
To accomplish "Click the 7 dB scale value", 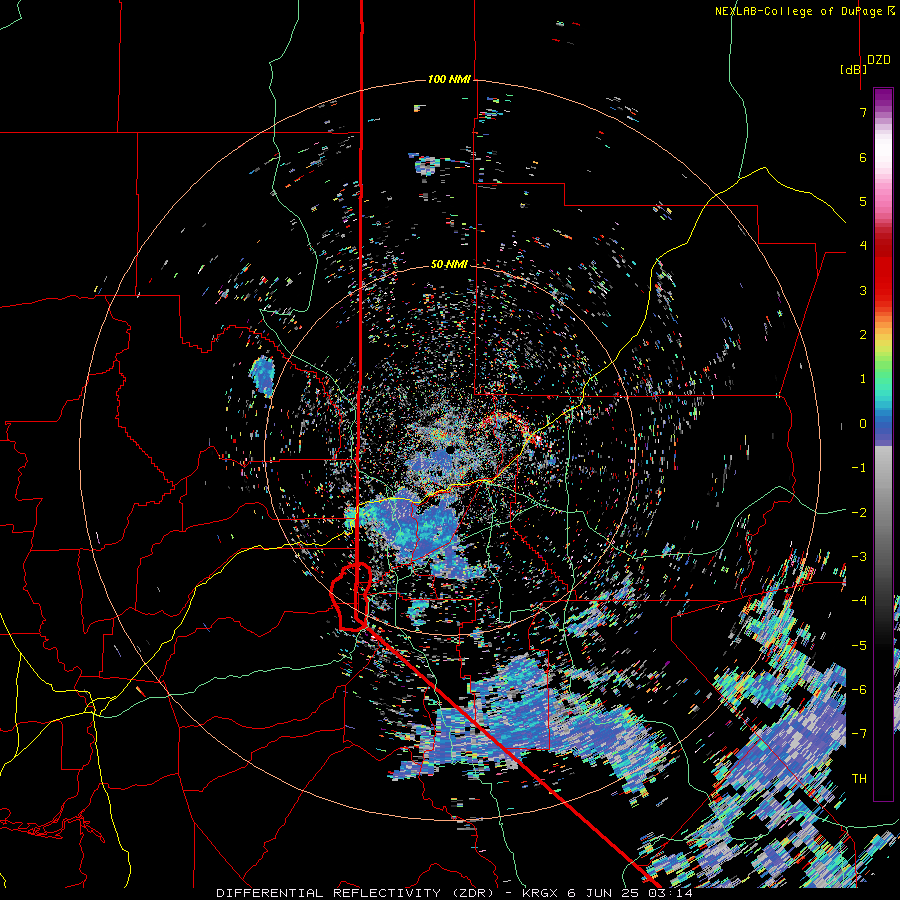I will (863, 112).
